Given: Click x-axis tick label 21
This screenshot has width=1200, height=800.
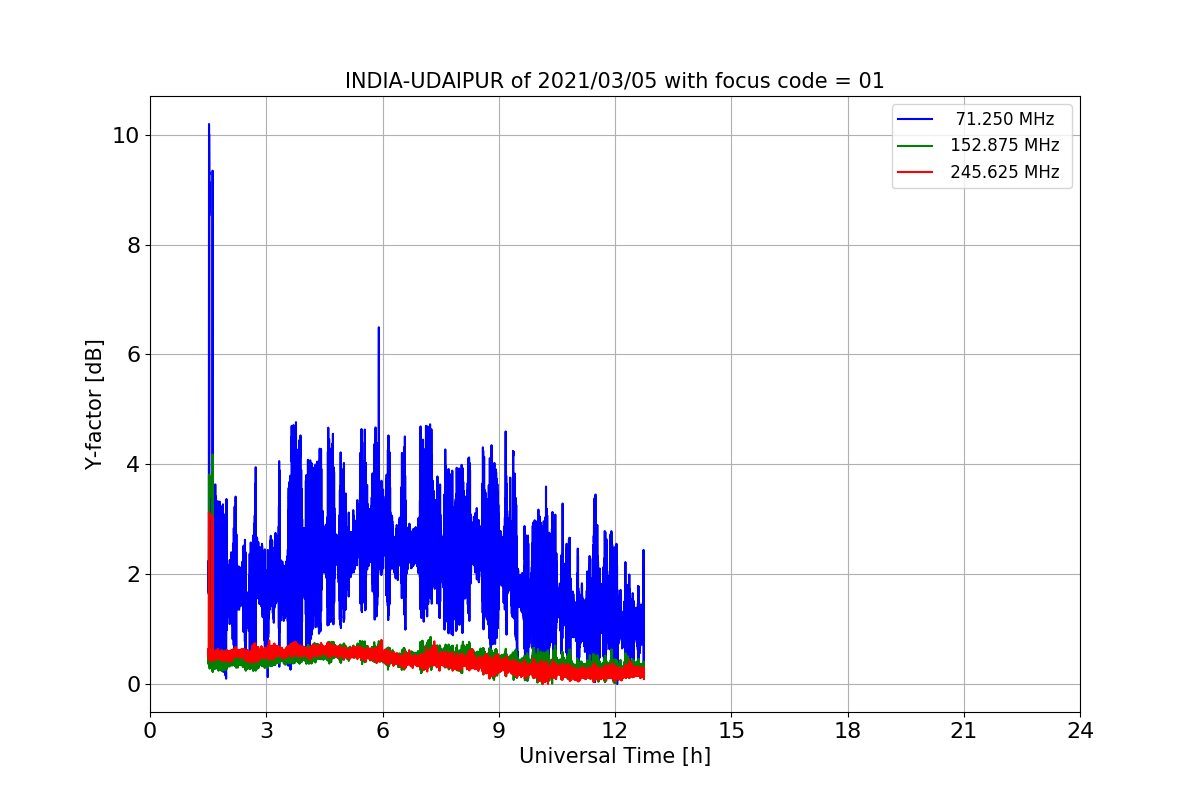Looking at the screenshot, I should [964, 731].
